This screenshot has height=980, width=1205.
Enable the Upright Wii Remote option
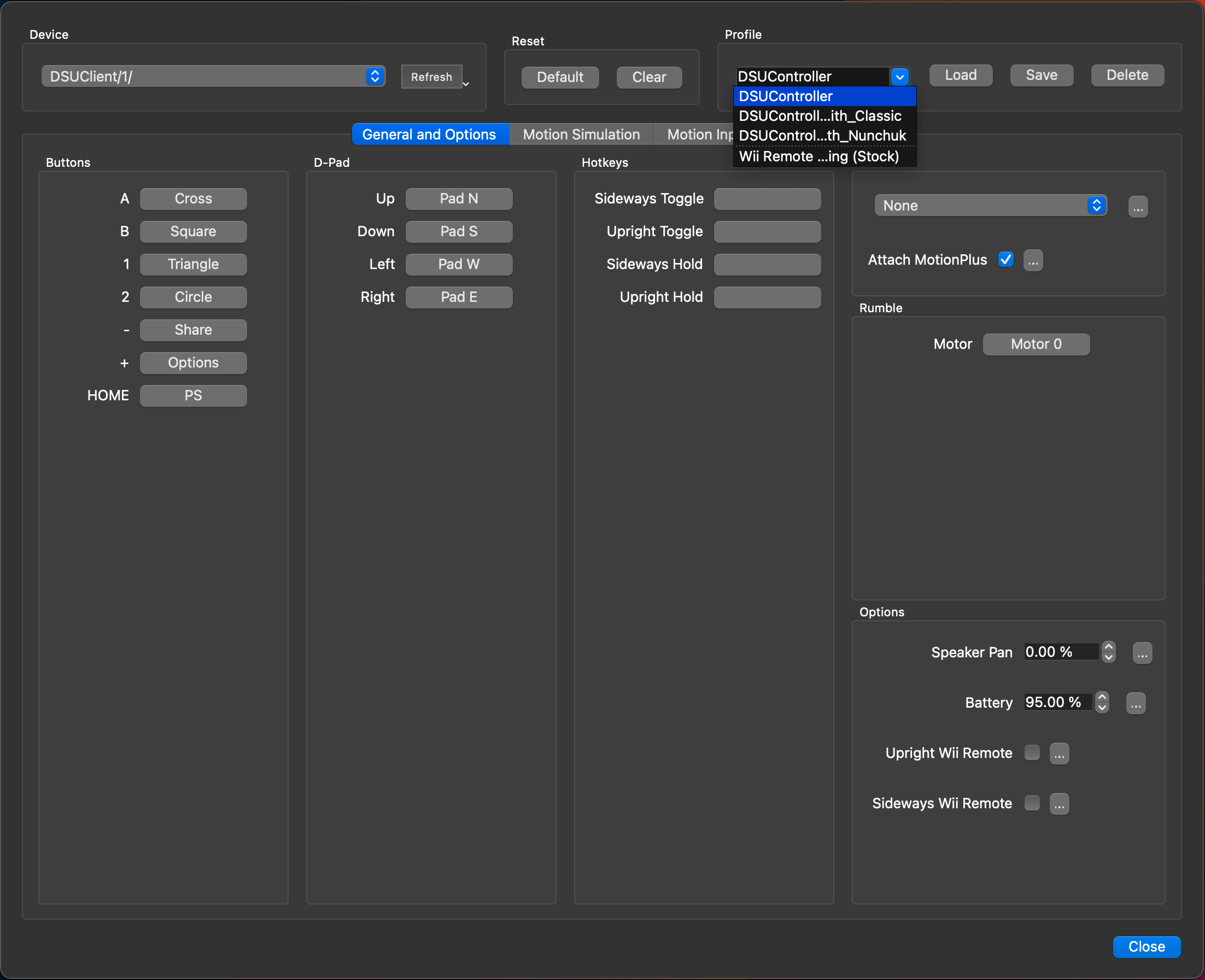[x=1031, y=752]
